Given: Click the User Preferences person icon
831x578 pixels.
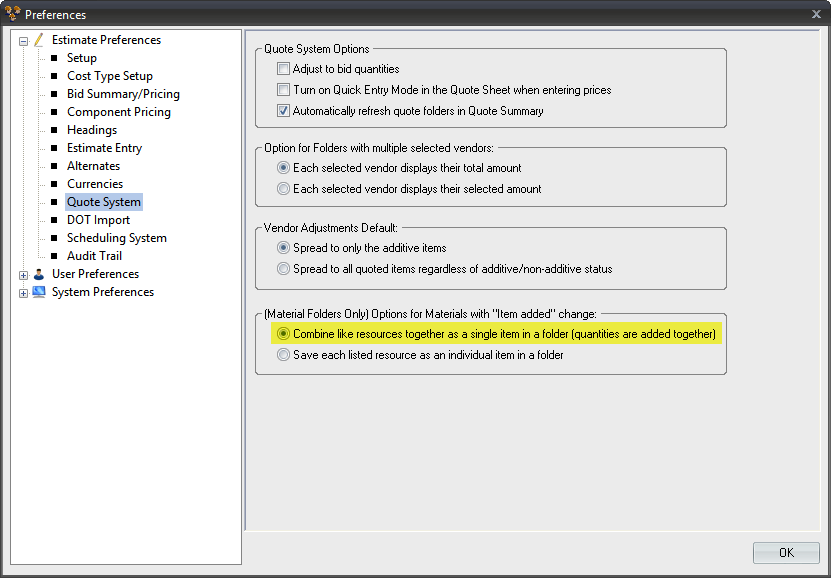Looking at the screenshot, I should 39,274.
